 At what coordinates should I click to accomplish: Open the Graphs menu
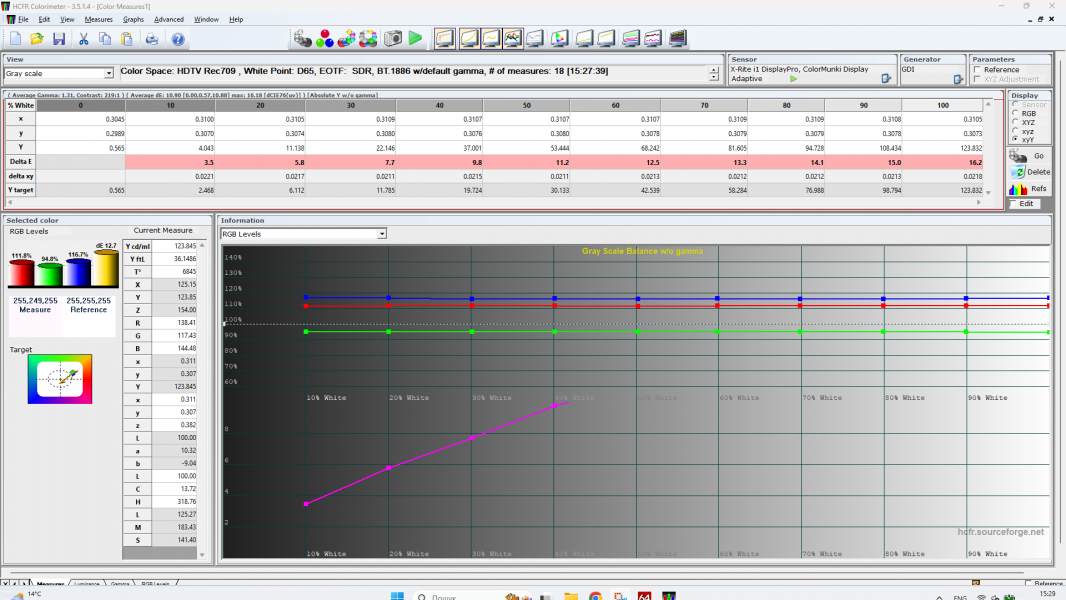click(133, 20)
